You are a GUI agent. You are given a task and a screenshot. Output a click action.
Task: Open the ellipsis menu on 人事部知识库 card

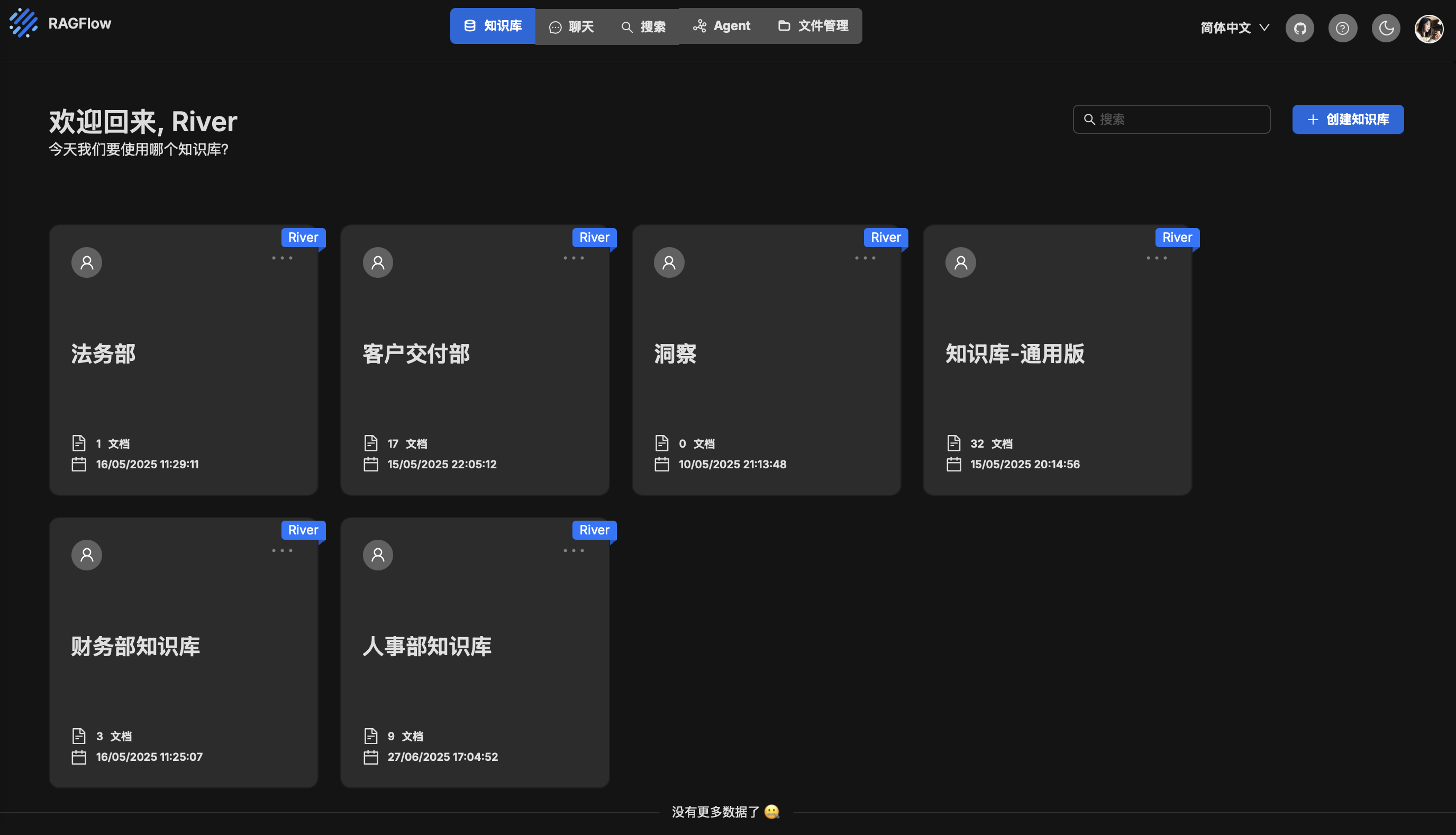coord(573,550)
